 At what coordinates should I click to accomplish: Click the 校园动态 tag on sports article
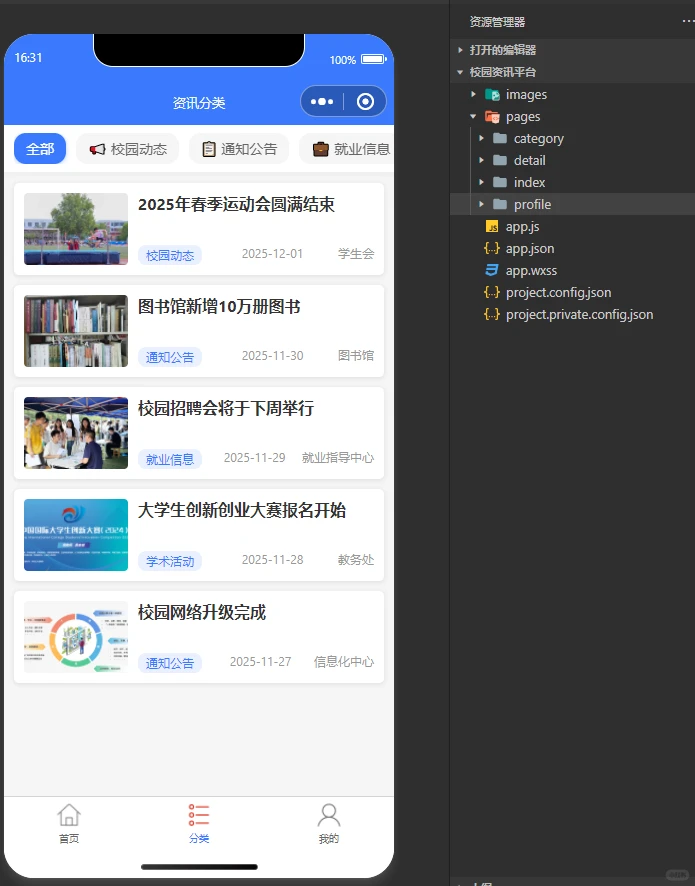pos(170,255)
